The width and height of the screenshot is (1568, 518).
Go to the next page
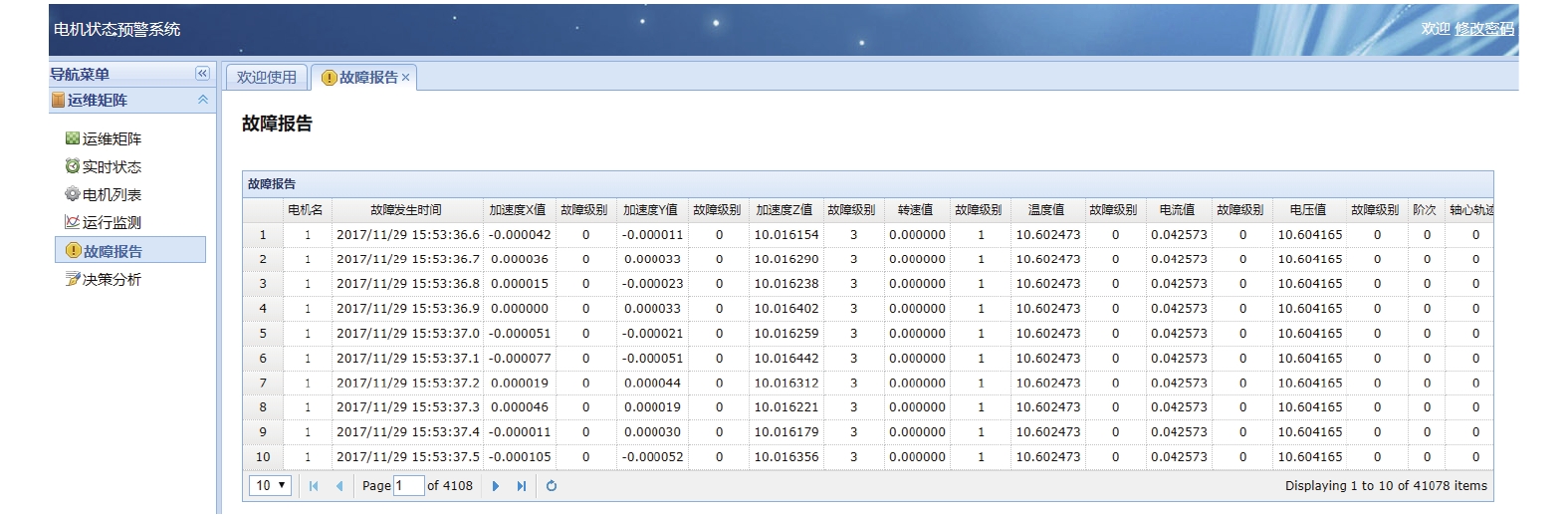(496, 486)
